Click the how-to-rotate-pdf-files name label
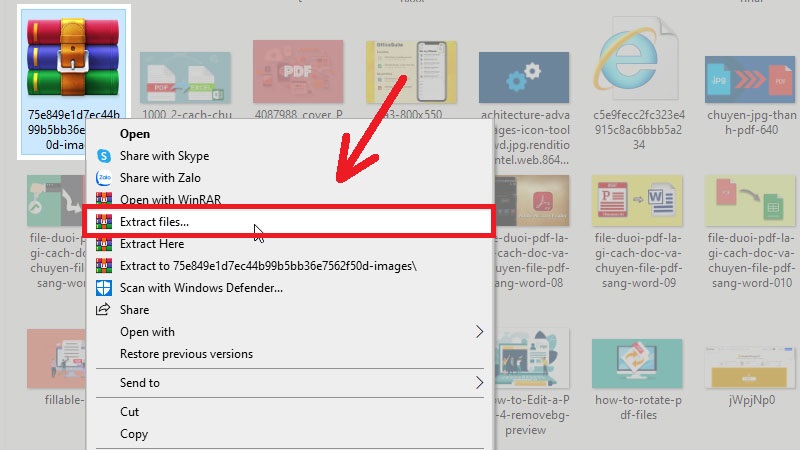This screenshot has height=450, width=800. [638, 407]
